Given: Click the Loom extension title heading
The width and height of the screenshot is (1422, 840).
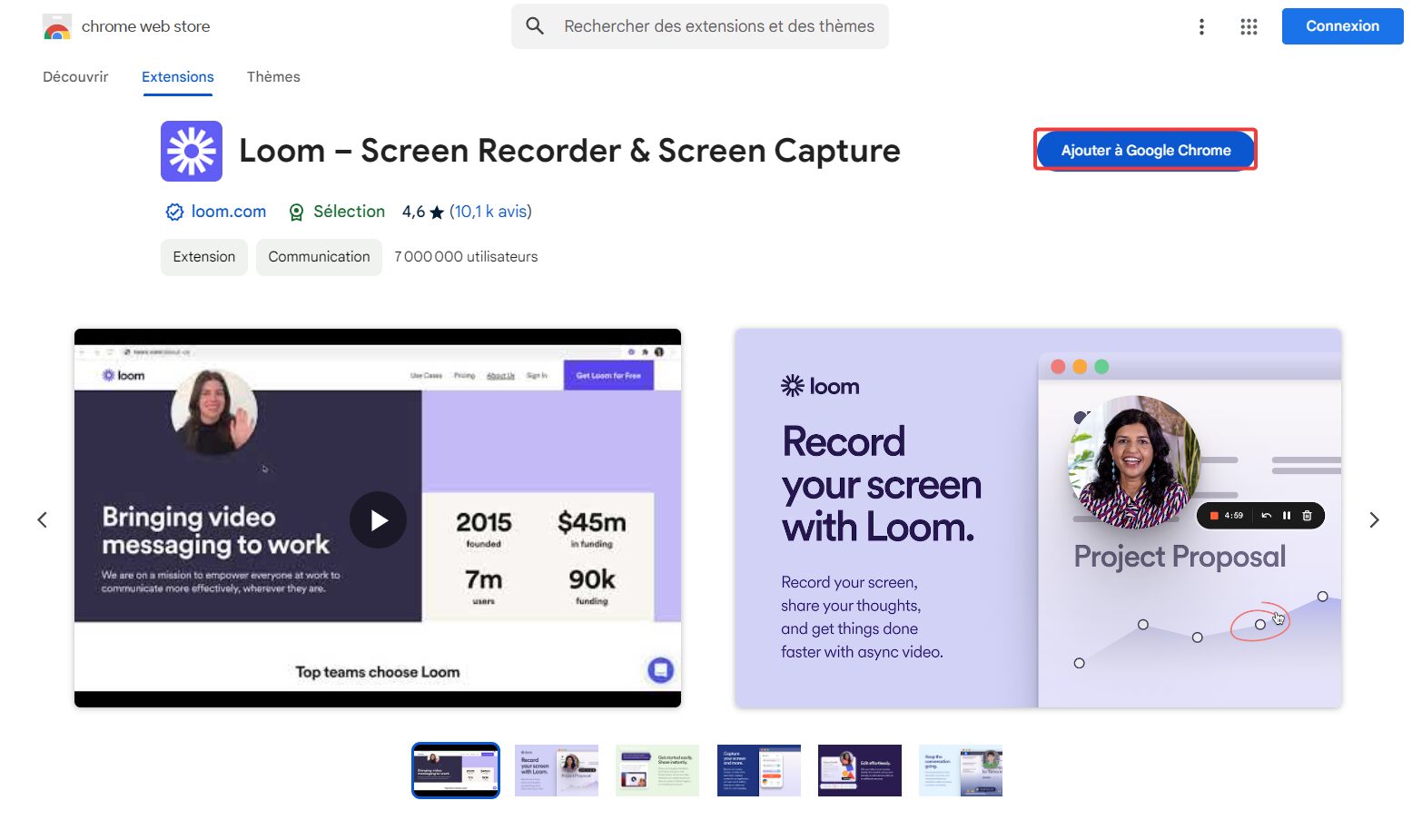Looking at the screenshot, I should pos(569,151).
